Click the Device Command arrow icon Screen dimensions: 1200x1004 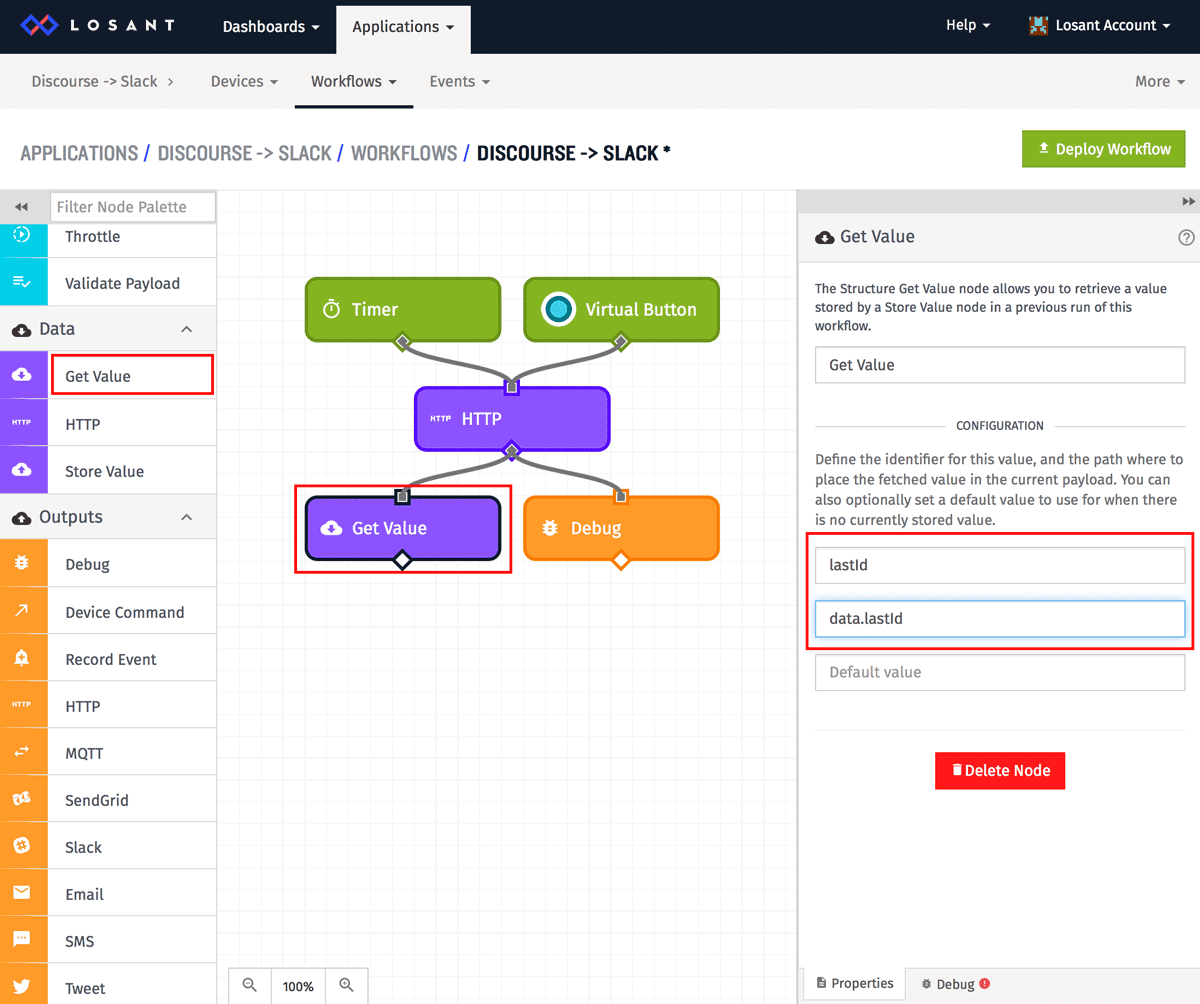[23, 612]
